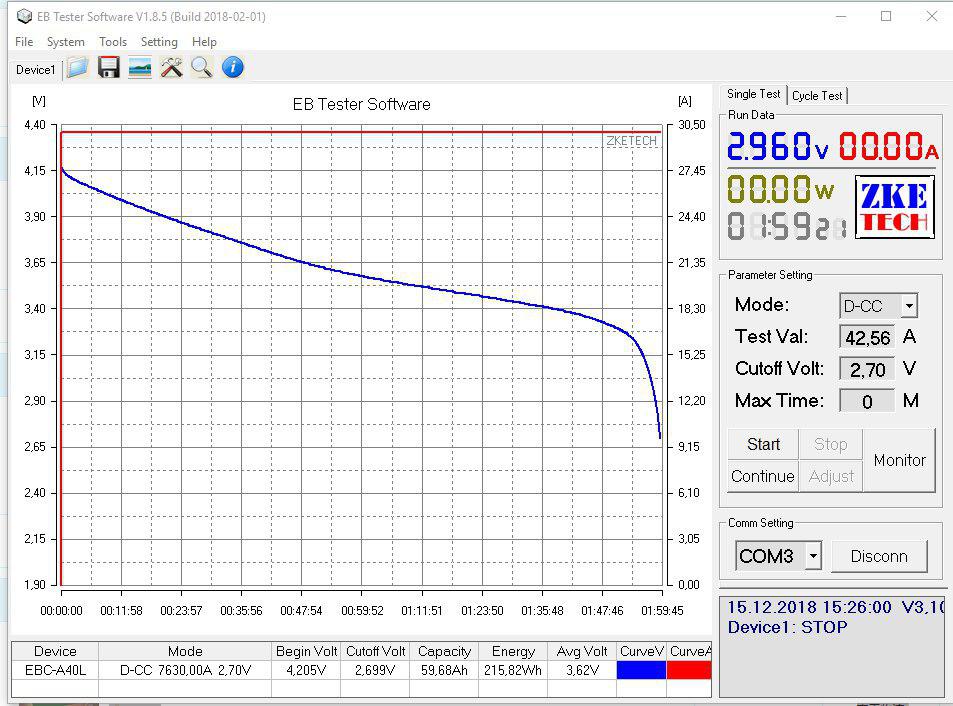Click the Device column header
953x706 pixels.
point(55,651)
